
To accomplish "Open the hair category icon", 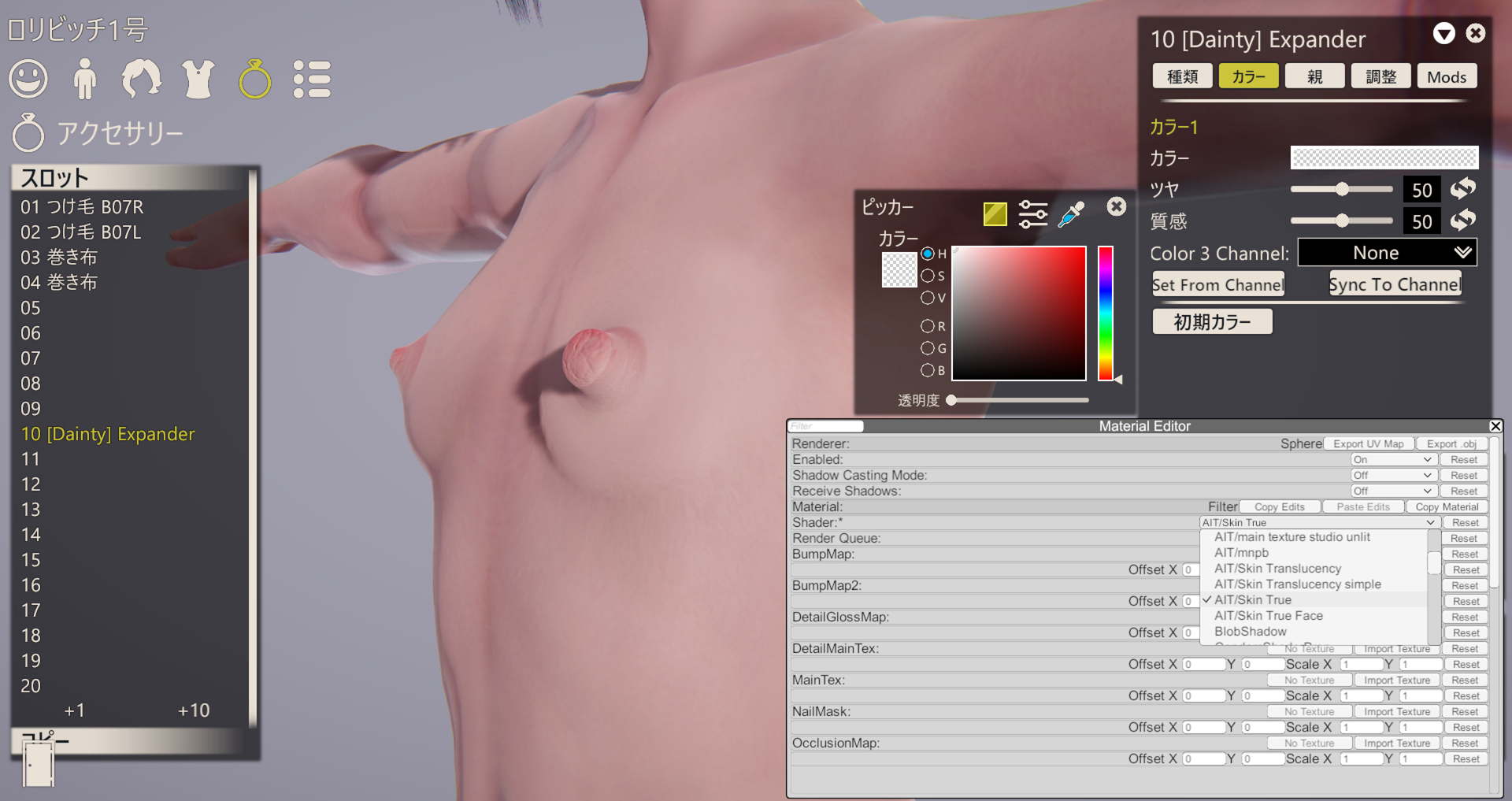I will pyautogui.click(x=142, y=80).
